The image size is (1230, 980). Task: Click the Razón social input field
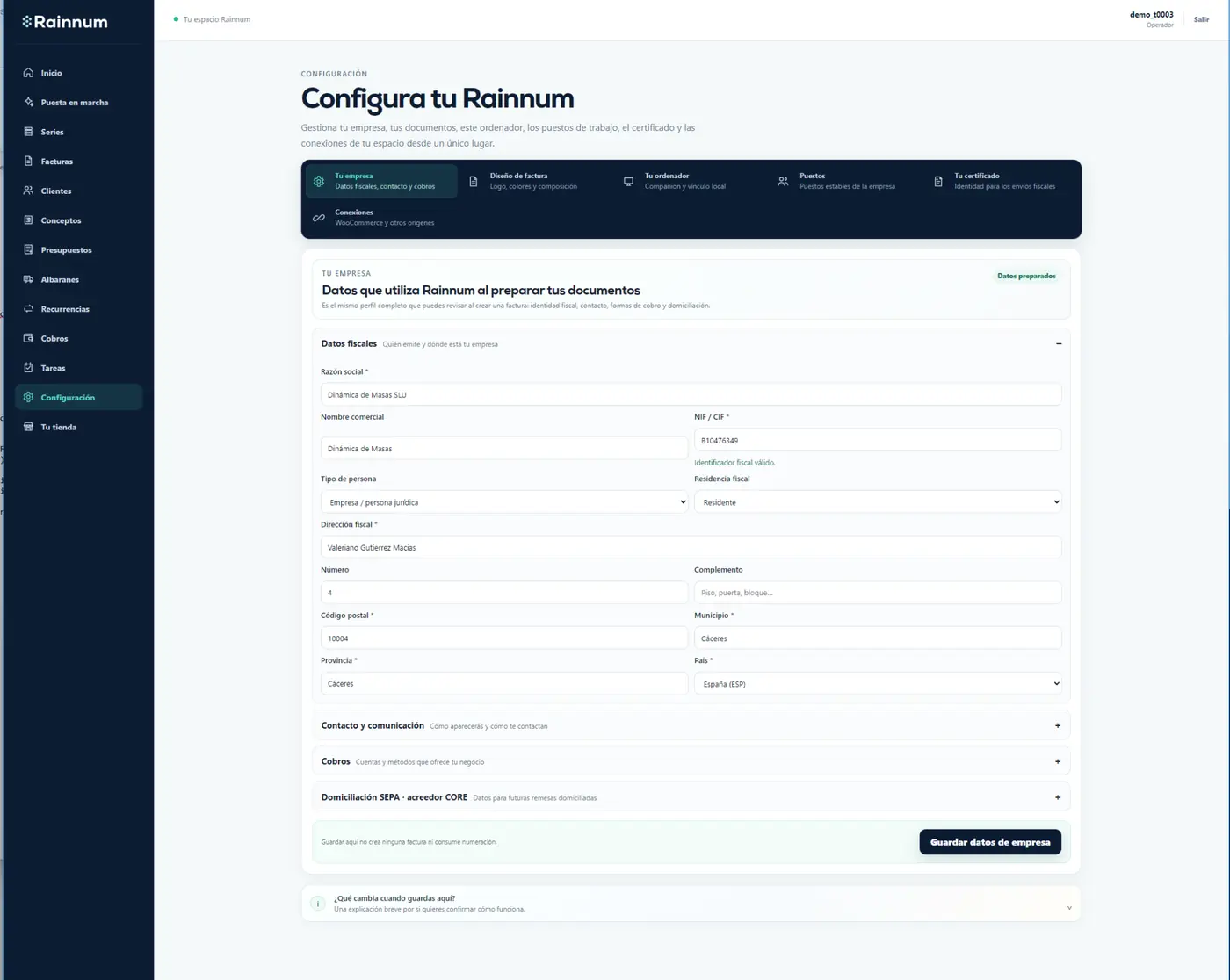click(x=691, y=394)
